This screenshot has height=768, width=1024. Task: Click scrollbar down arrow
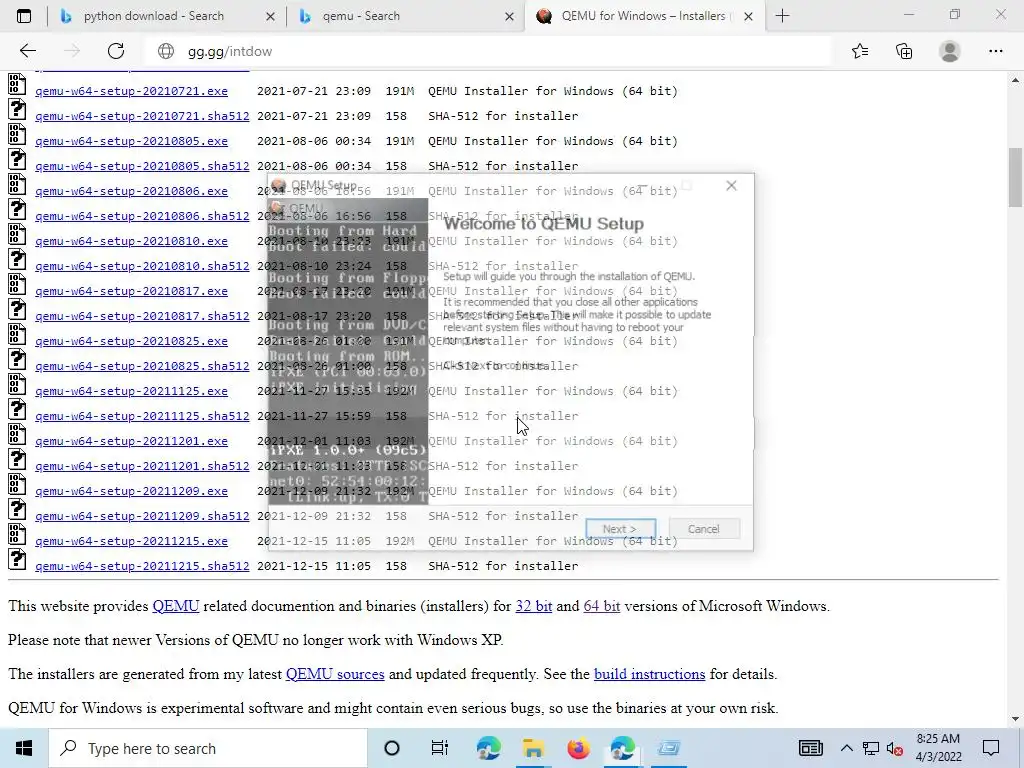tap(1015, 719)
